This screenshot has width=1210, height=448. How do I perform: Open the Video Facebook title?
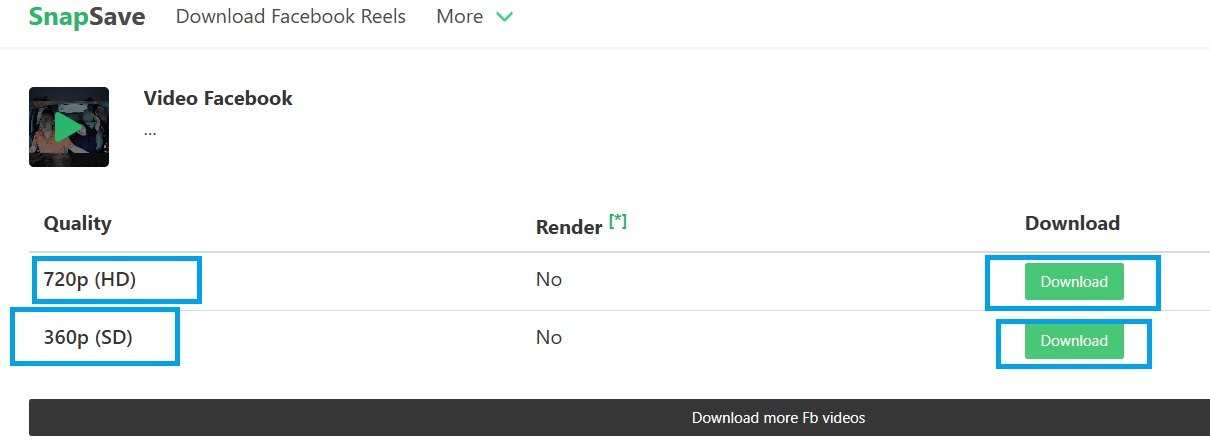(x=218, y=98)
